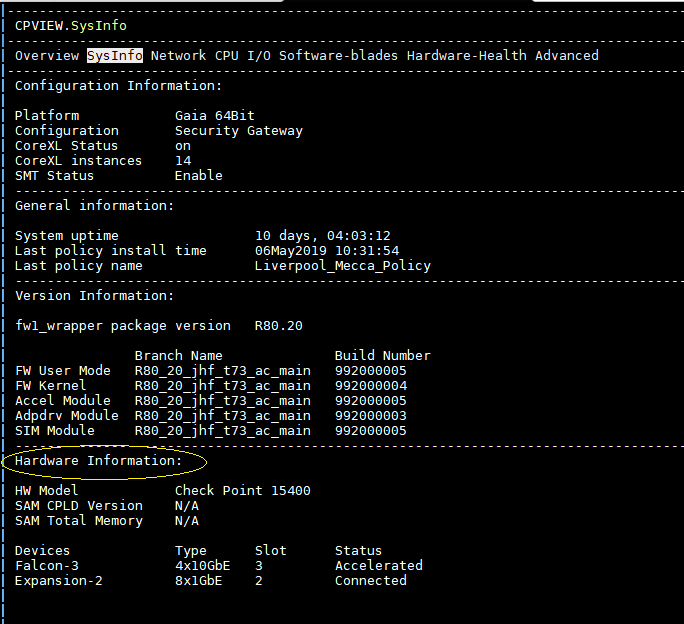This screenshot has width=684, height=624.
Task: Click the General information heading
Action: click(x=95, y=206)
